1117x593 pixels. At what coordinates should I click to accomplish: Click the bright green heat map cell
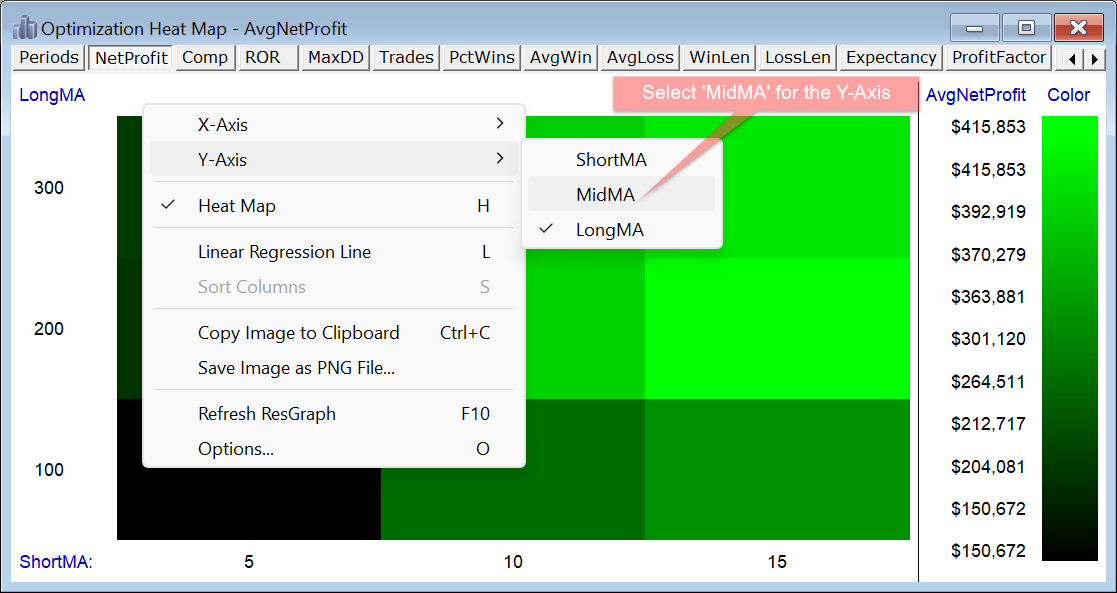777,328
